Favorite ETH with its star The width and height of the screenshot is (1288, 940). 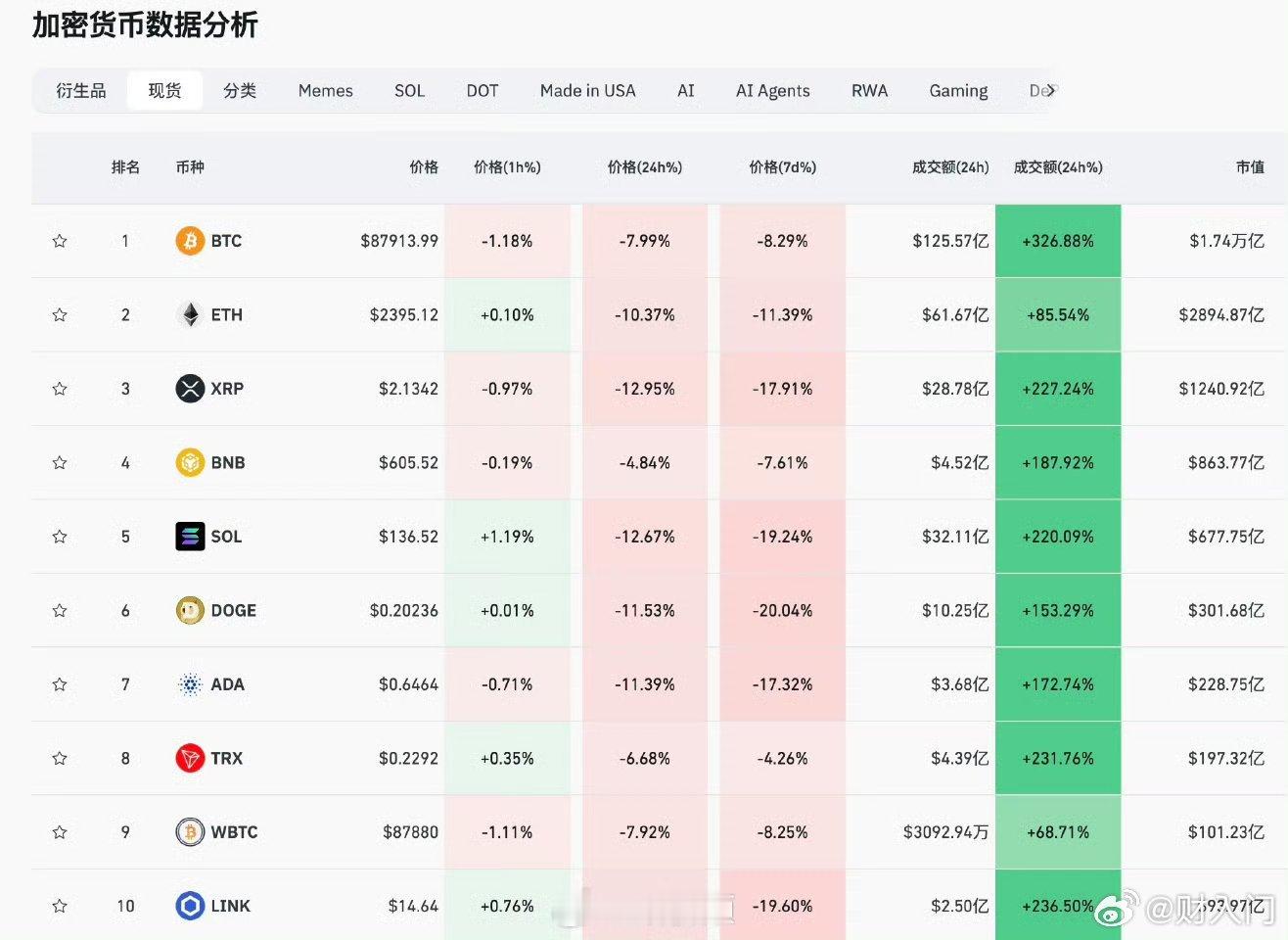[x=60, y=314]
